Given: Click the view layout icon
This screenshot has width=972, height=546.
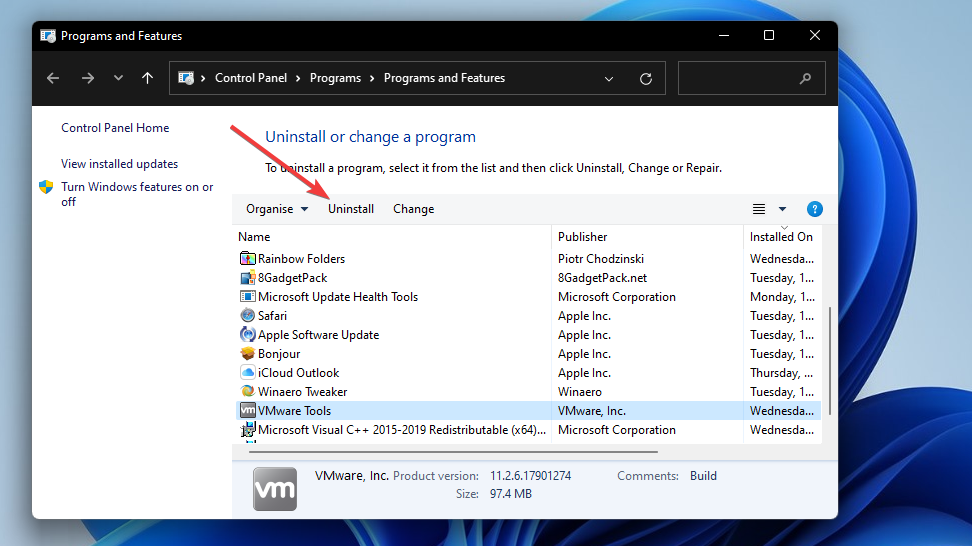Looking at the screenshot, I should pyautogui.click(x=759, y=209).
